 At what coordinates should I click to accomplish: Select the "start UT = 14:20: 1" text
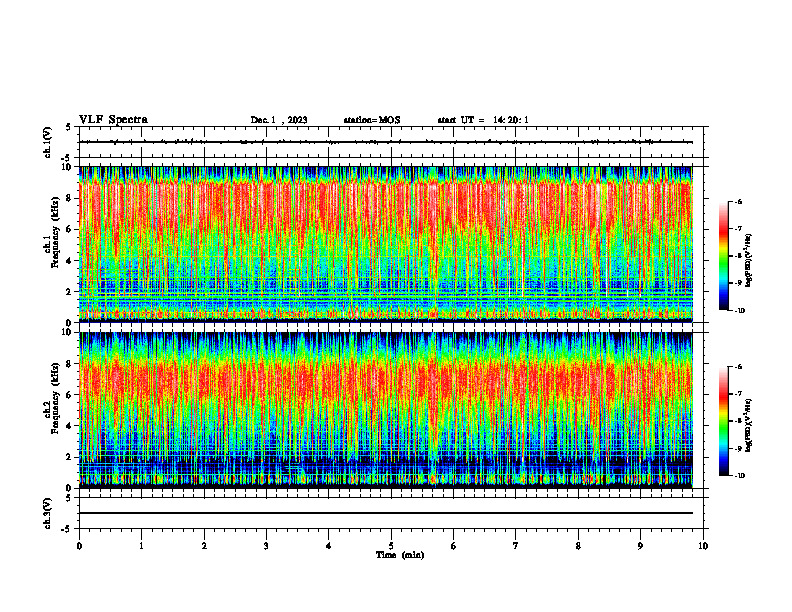point(483,120)
